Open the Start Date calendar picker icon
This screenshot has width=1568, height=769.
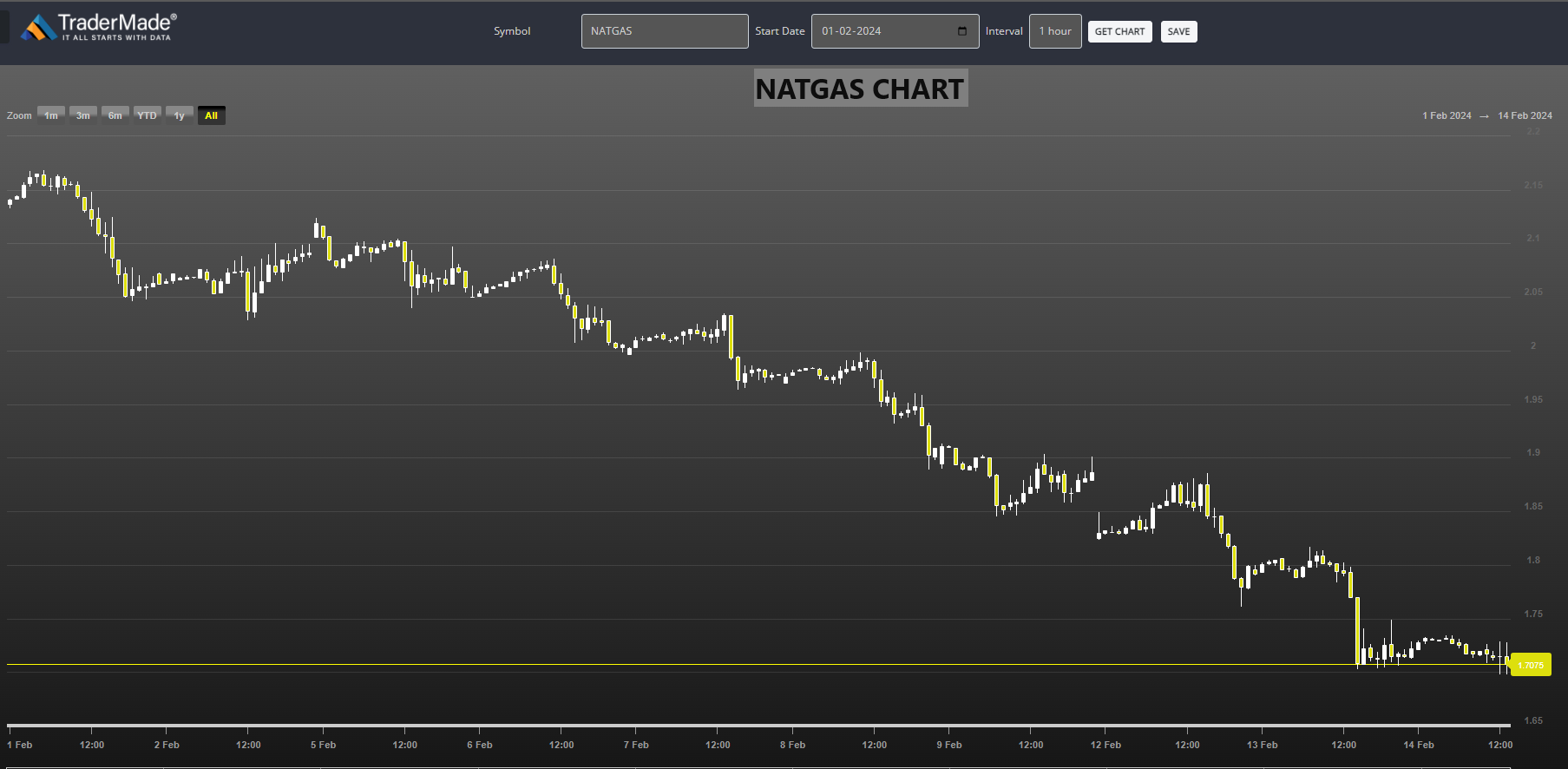pyautogui.click(x=962, y=31)
